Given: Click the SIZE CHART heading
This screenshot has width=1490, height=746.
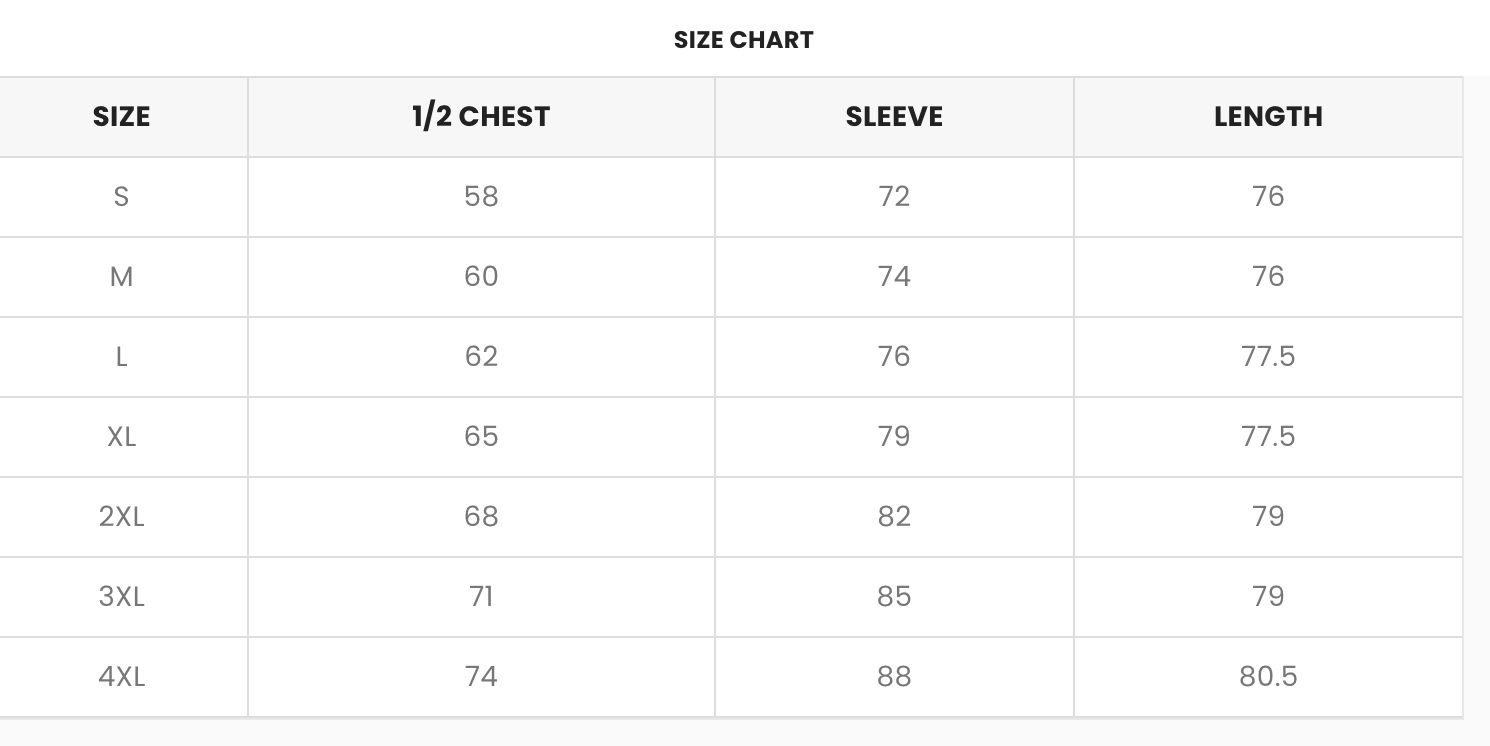Looking at the screenshot, I should (743, 40).
